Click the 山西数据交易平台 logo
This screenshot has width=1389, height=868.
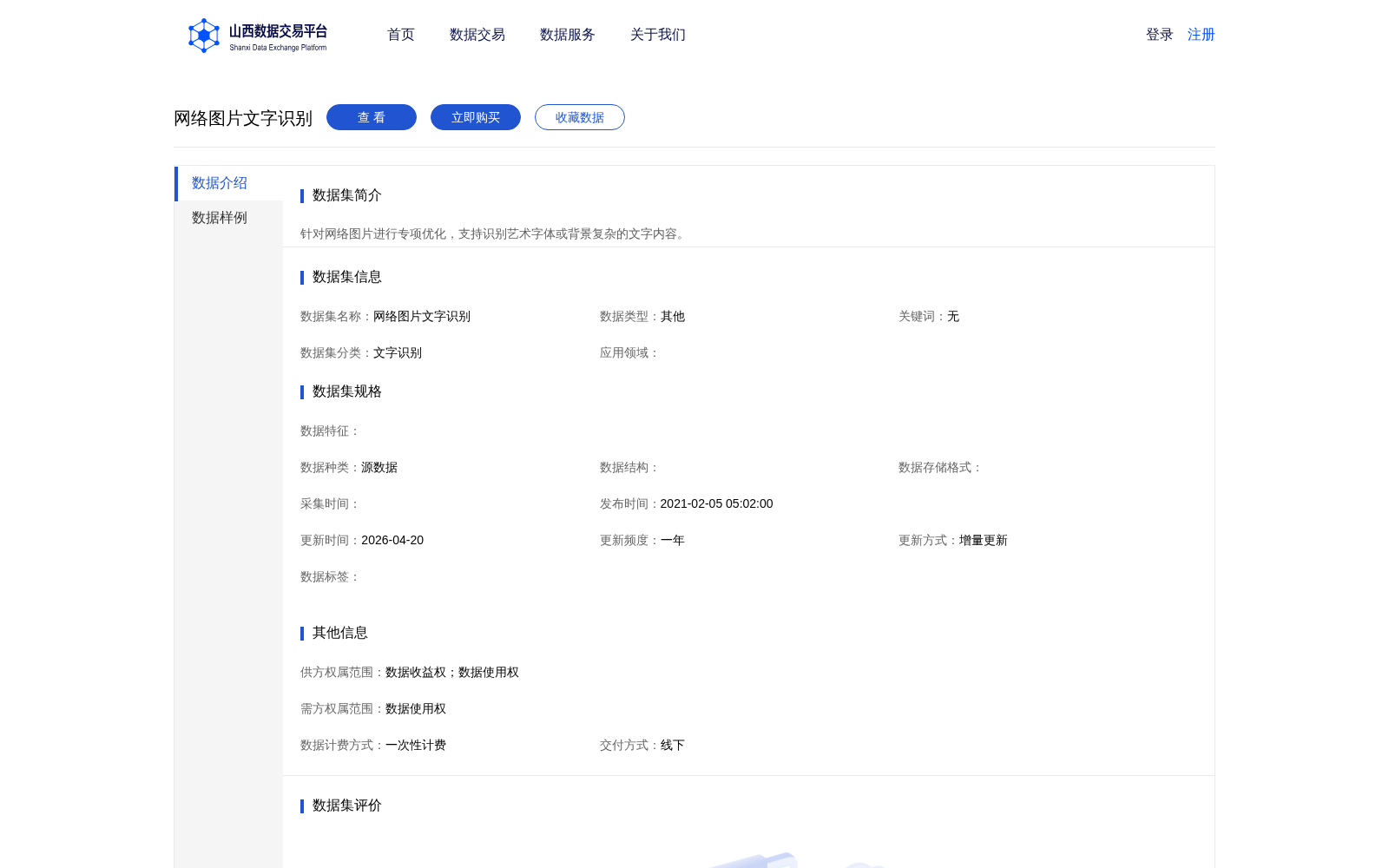(258, 36)
